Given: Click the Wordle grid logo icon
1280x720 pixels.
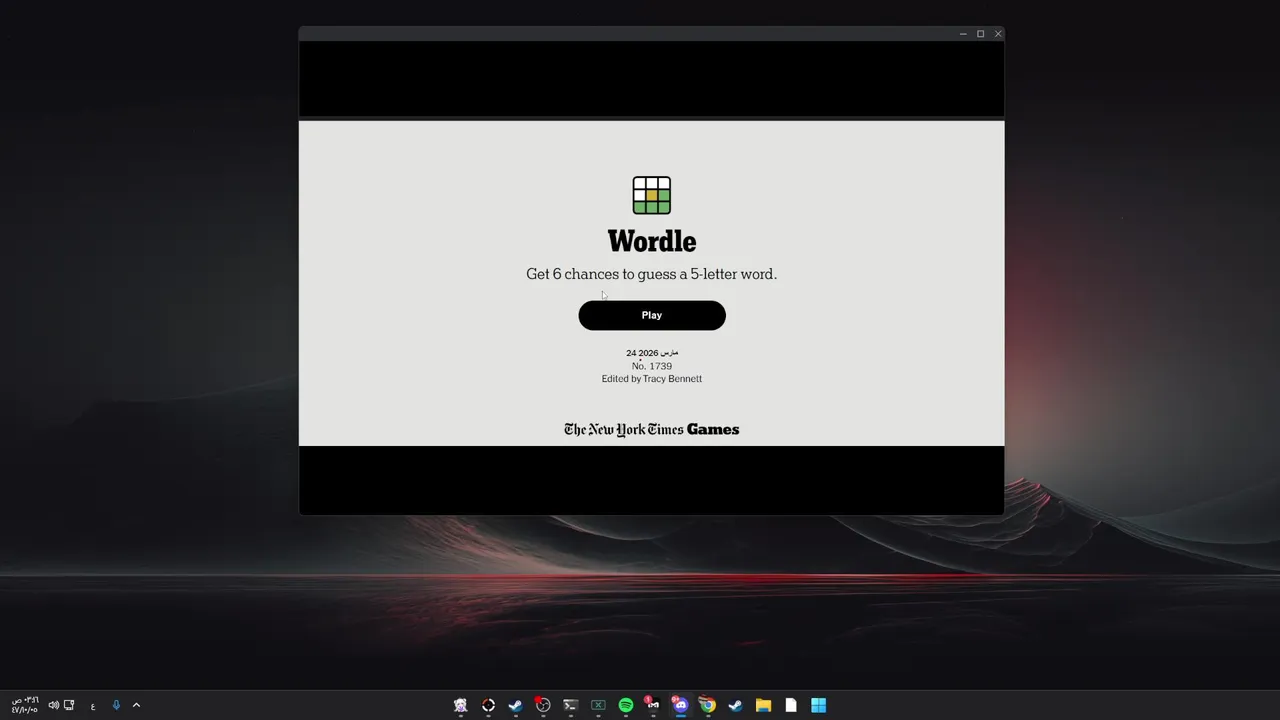Looking at the screenshot, I should click(652, 195).
